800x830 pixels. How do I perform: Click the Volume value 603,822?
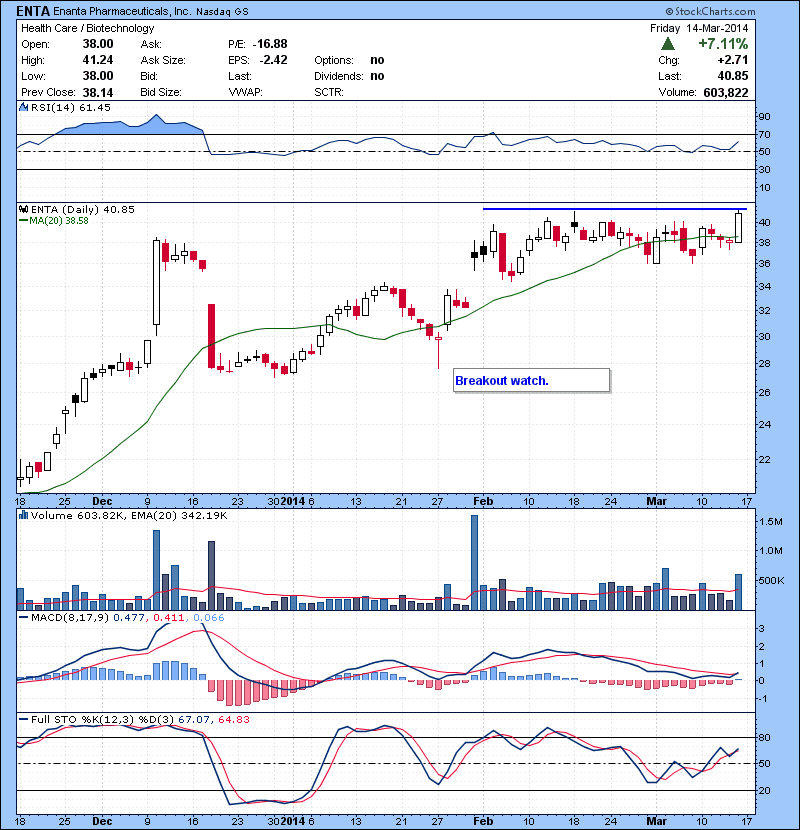click(x=726, y=93)
